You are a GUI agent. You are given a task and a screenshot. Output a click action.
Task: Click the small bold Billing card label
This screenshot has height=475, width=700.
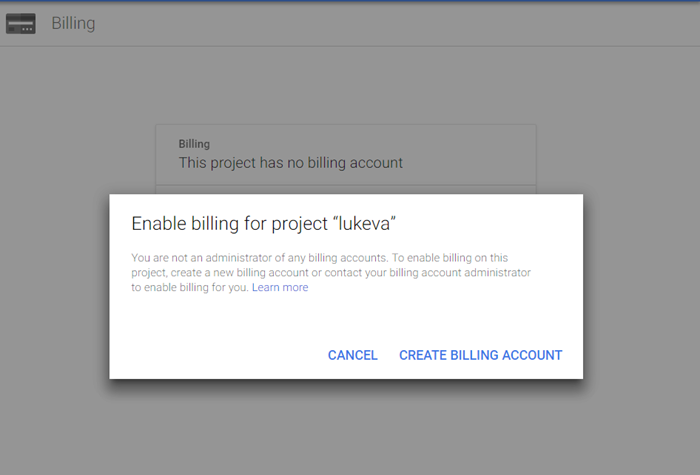click(194, 144)
